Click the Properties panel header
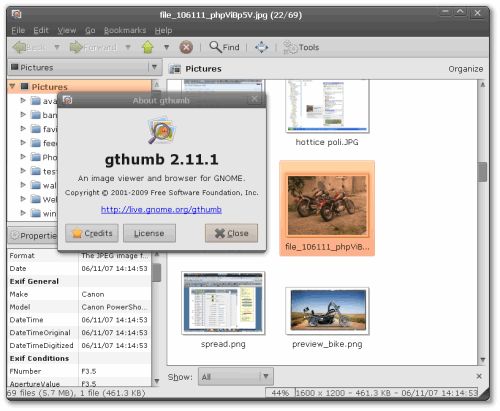The height and width of the screenshot is (411, 500). 33,236
